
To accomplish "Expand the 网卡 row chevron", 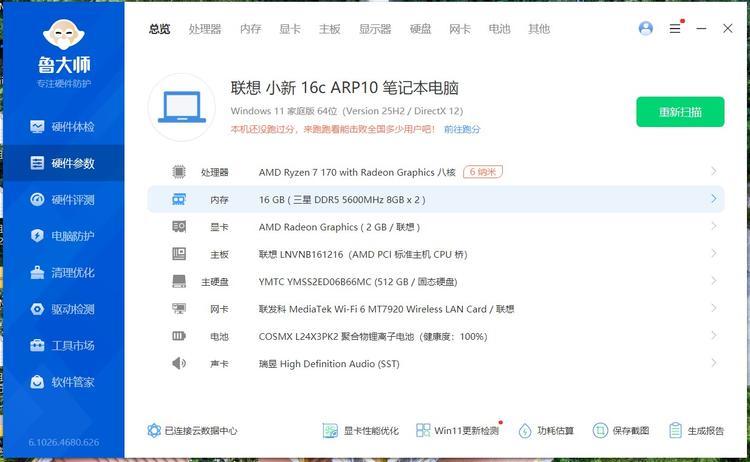I will pos(714,308).
